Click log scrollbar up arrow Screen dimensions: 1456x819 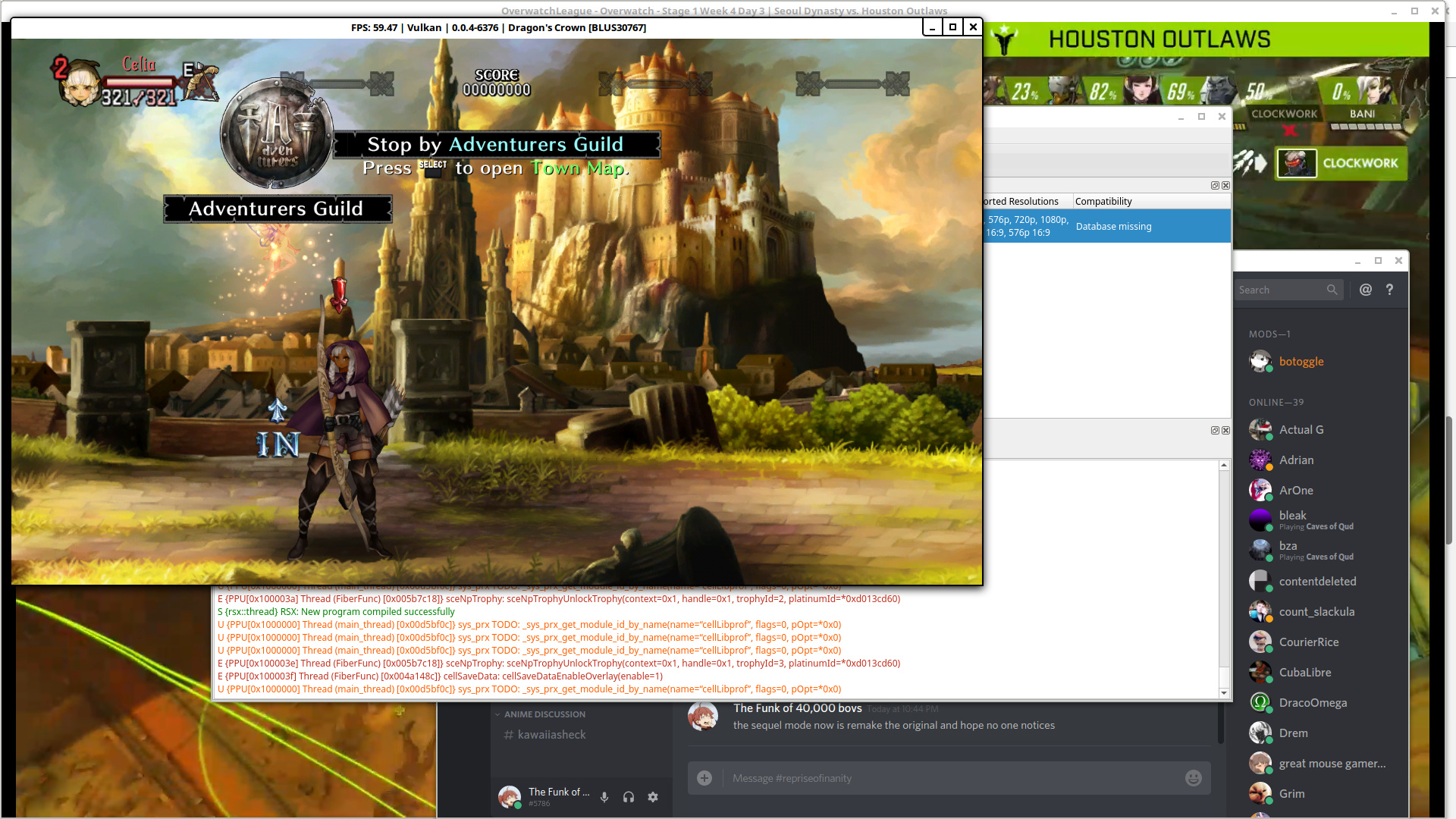pos(1224,466)
